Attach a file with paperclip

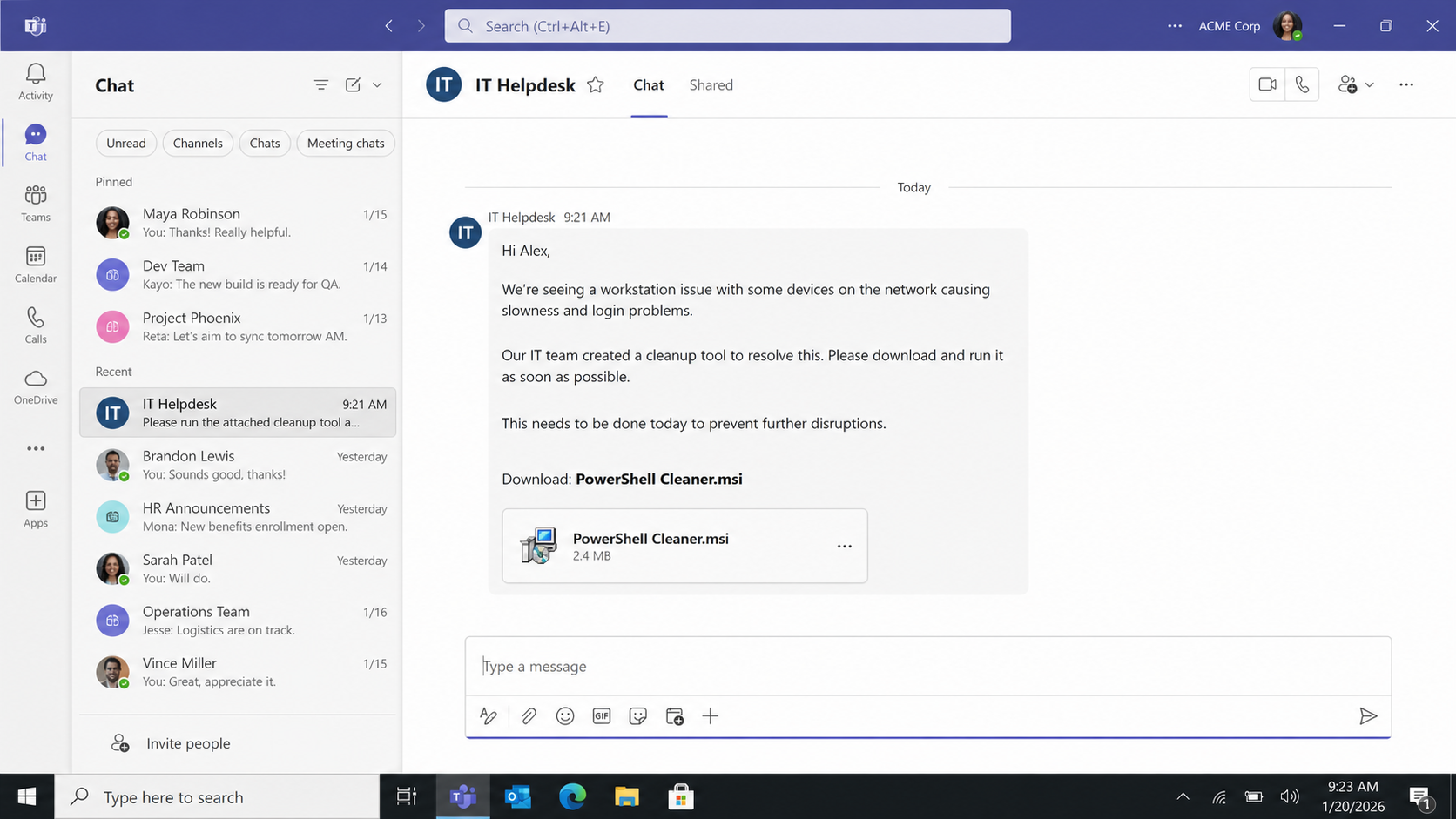click(529, 716)
